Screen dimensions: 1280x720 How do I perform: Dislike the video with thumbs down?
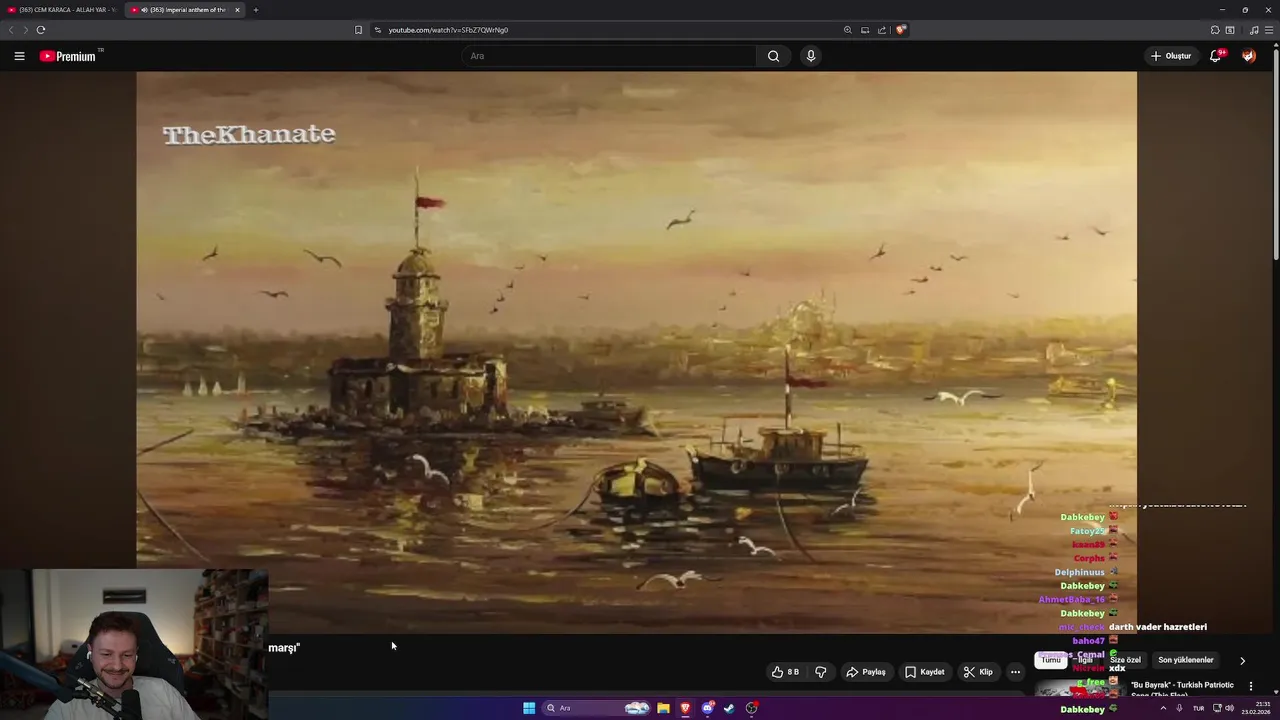click(x=820, y=672)
